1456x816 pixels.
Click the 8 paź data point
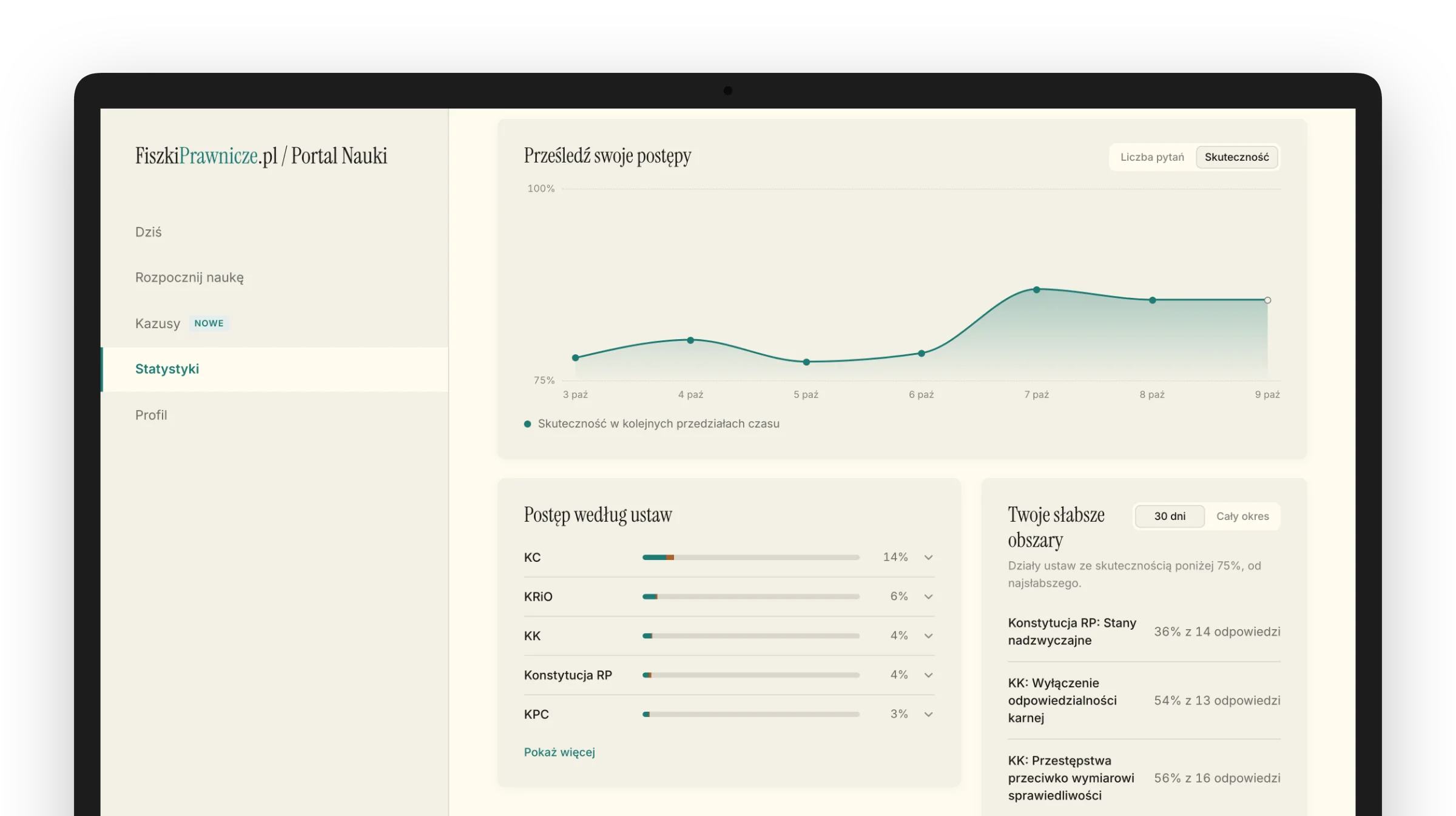pyautogui.click(x=1152, y=300)
